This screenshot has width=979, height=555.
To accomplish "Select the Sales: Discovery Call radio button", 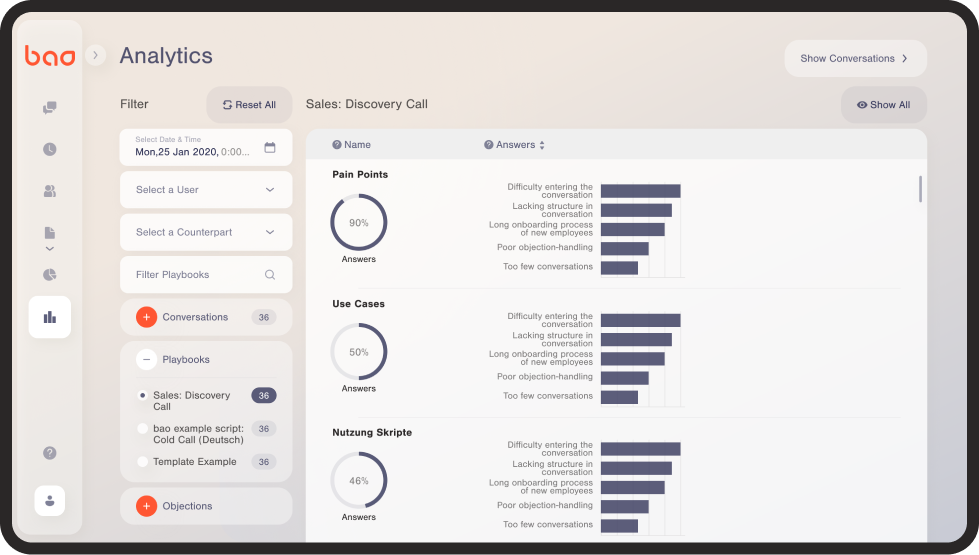I will 142,395.
